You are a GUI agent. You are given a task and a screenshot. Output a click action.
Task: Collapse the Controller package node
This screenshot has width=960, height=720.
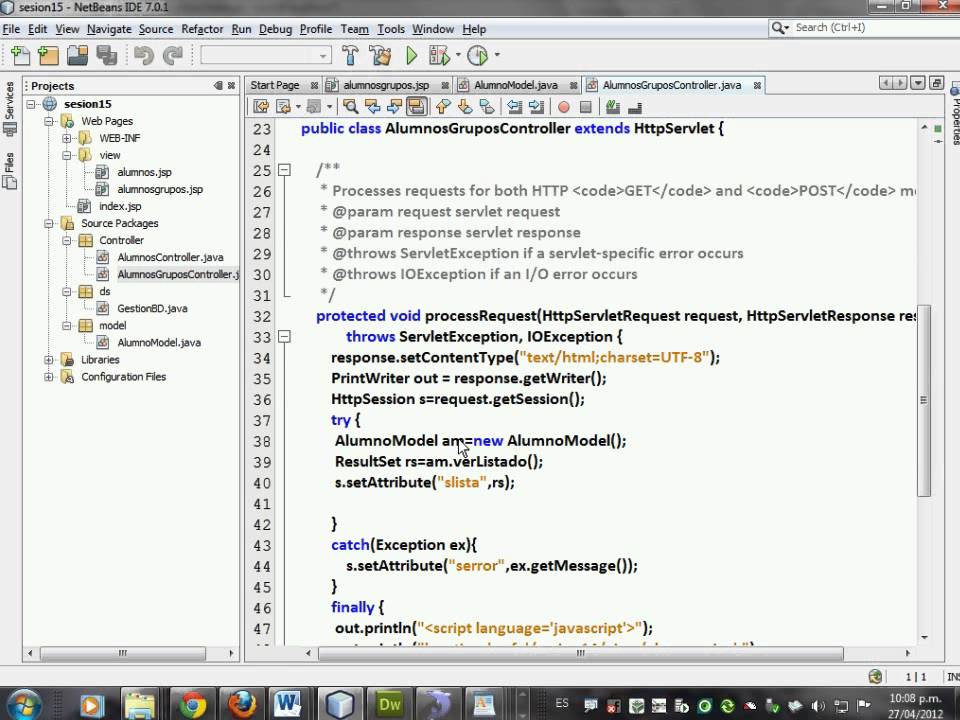pos(67,241)
